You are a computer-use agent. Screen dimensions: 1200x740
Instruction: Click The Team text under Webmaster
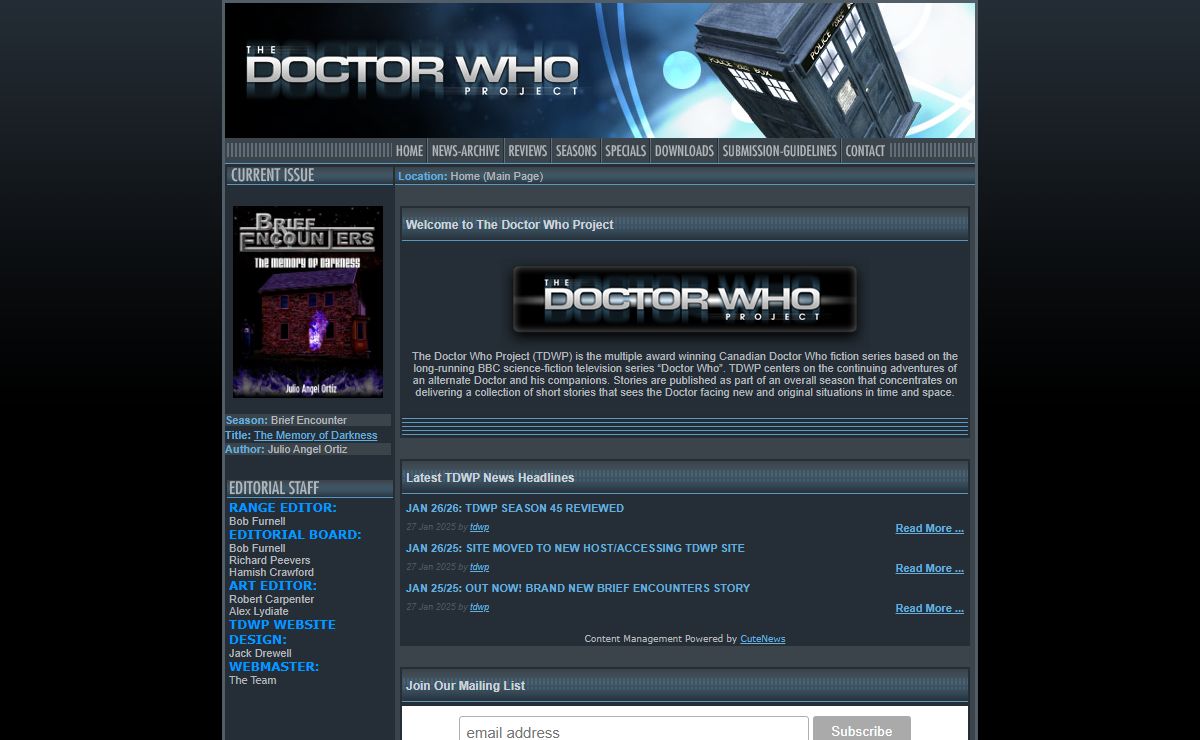253,680
